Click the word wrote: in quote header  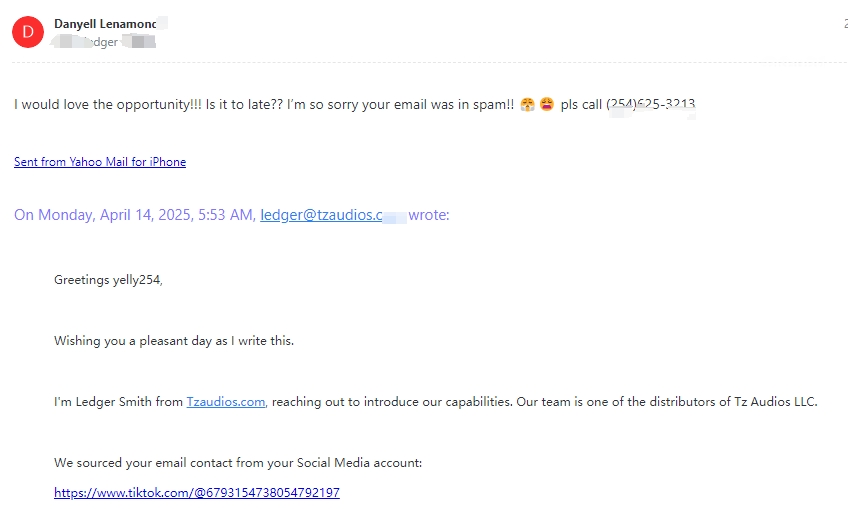pos(429,215)
